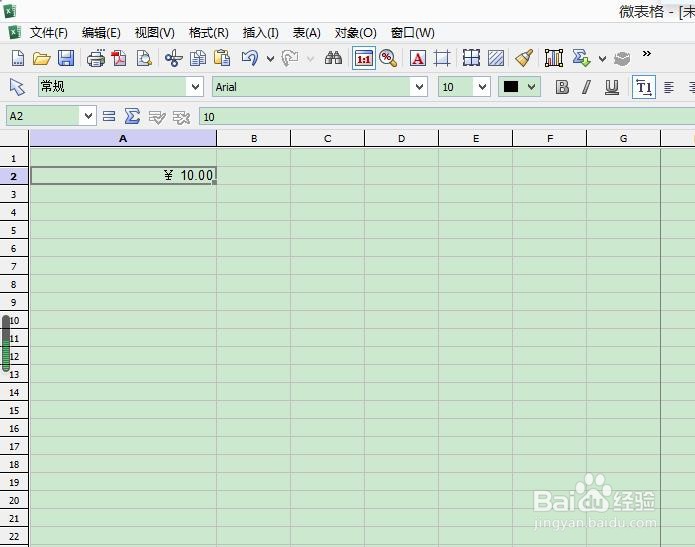
Task: Click the black font color swatch
Action: pyautogui.click(x=511, y=86)
